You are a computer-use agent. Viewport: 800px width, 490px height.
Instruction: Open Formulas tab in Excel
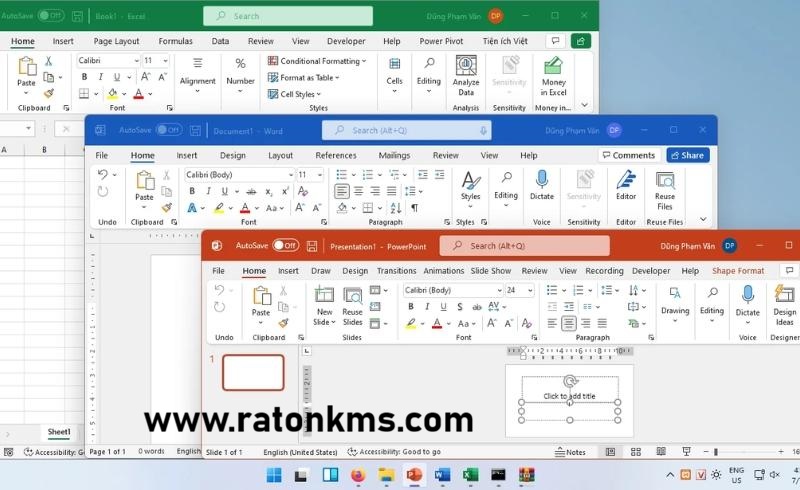point(176,41)
